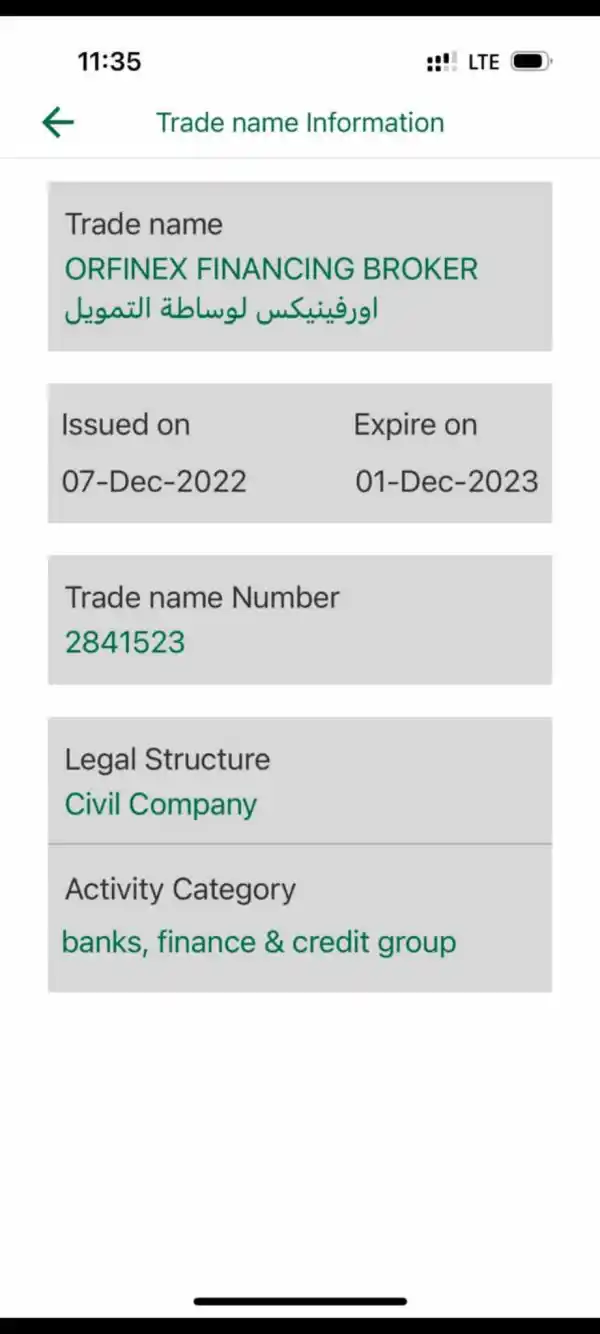Select ORFINEX FINANCING BROKER trade name text
The image size is (600, 1334).
271,268
